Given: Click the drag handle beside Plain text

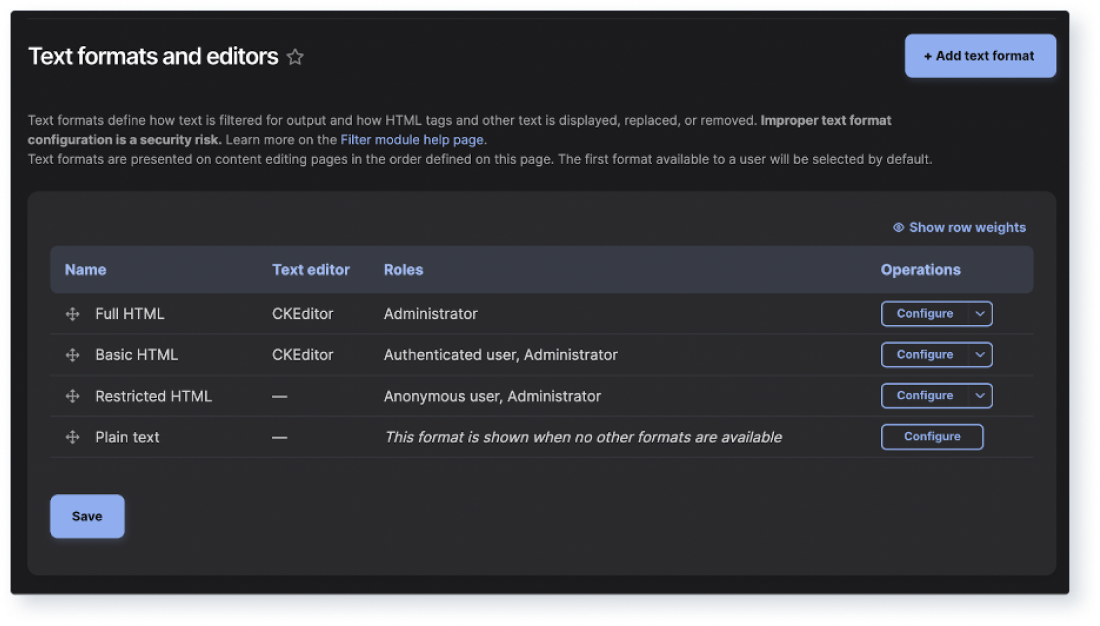Looking at the screenshot, I should 71,437.
